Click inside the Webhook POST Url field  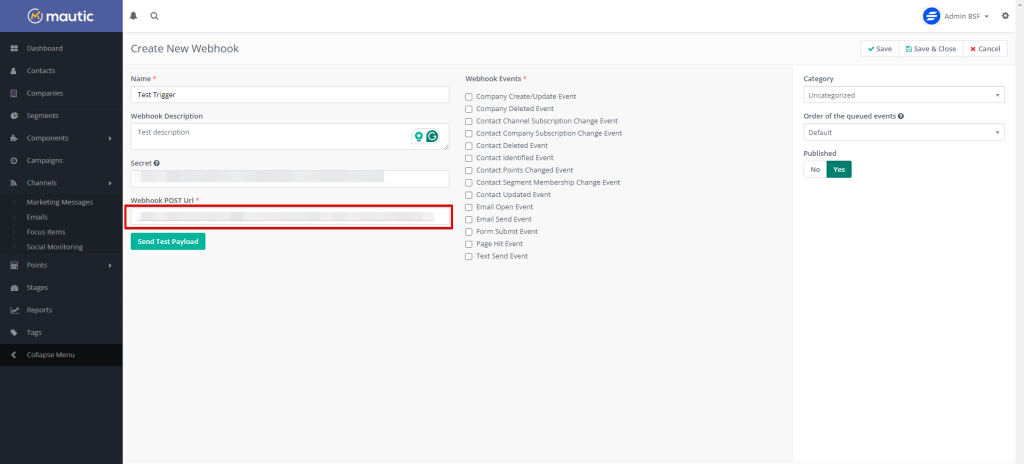pyautogui.click(x=289, y=216)
